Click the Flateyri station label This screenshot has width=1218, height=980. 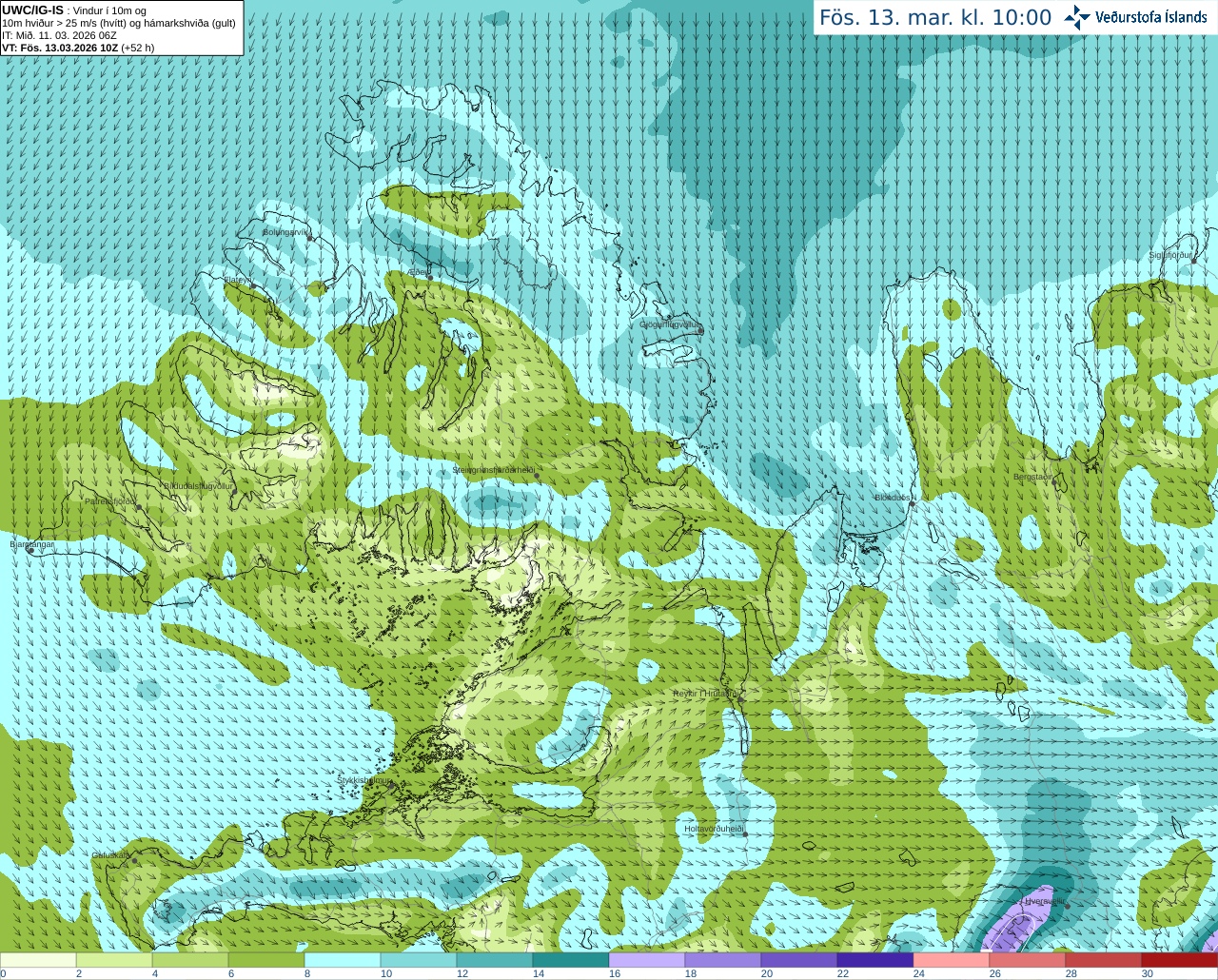point(237,280)
